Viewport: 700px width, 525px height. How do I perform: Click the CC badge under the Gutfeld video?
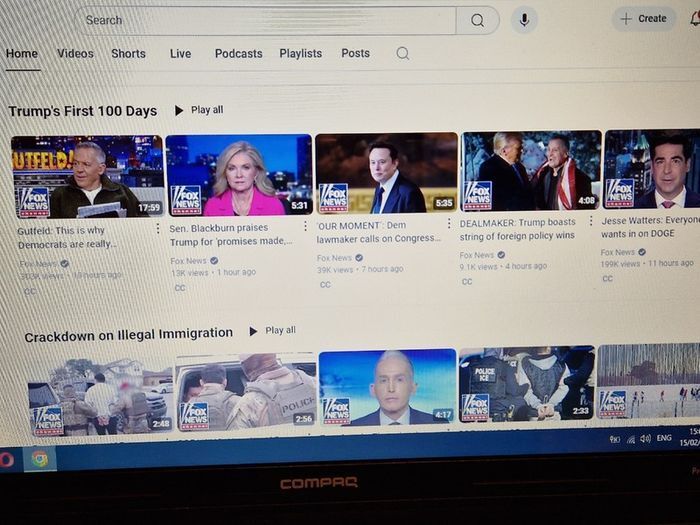(x=30, y=291)
